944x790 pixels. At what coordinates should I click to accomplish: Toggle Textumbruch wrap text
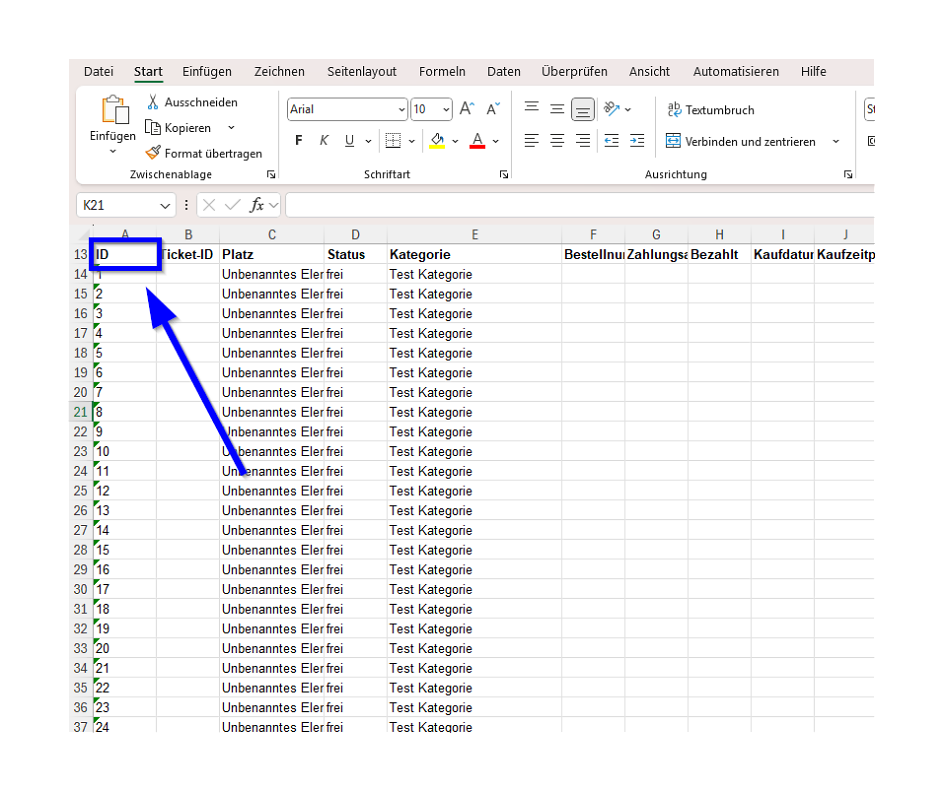point(711,110)
